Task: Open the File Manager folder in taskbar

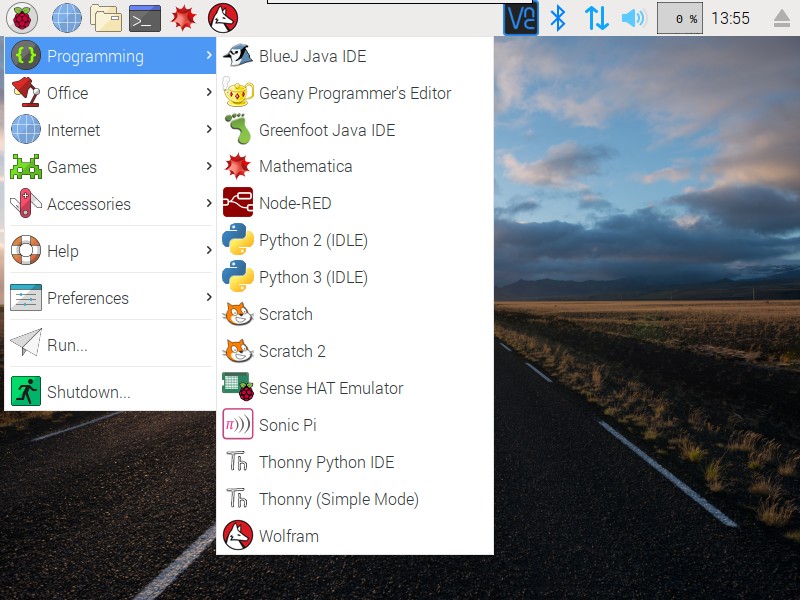Action: coord(106,18)
